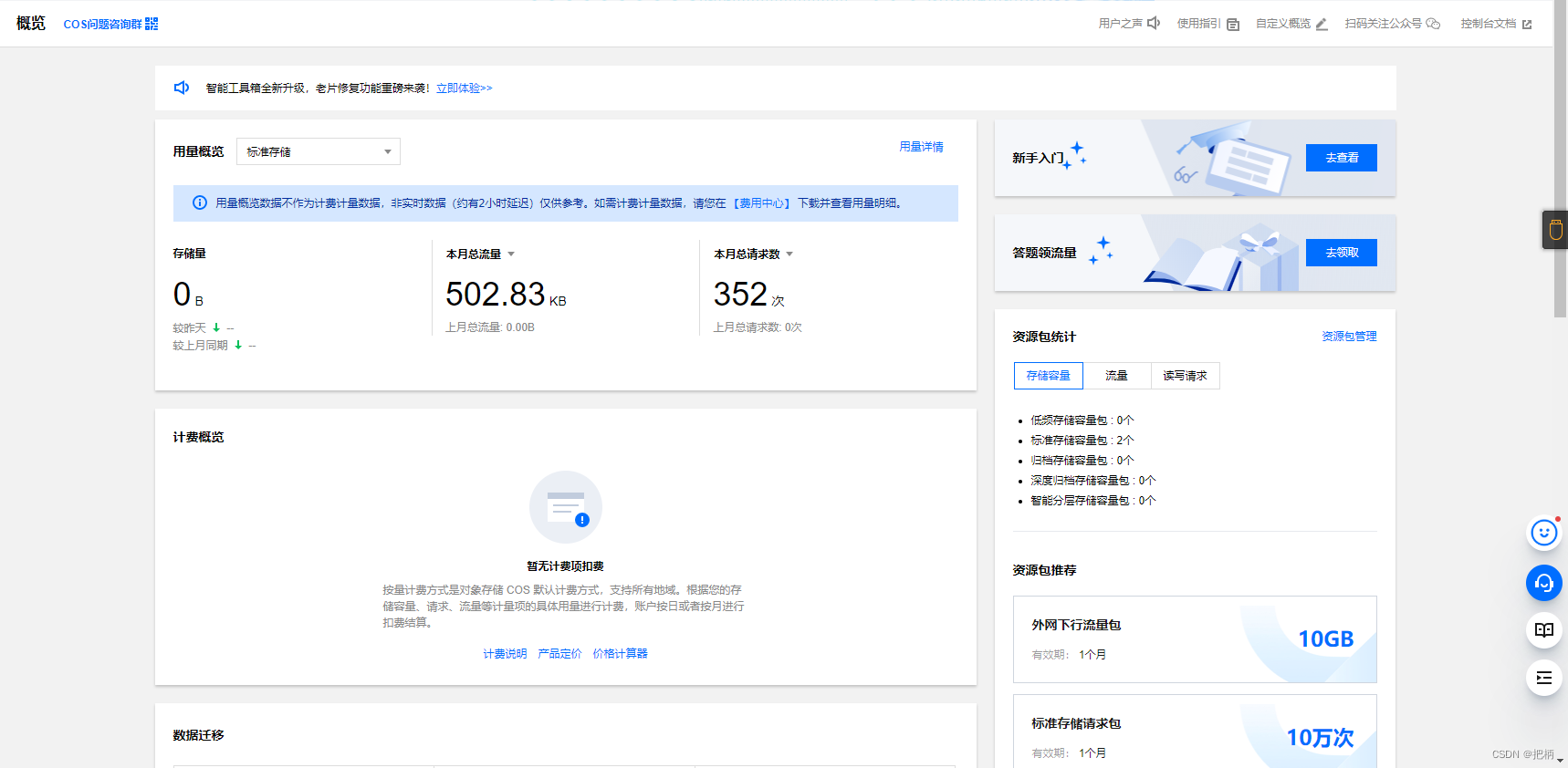Click the 归档存储容量包 : 0个 entry
Image resolution: width=1568 pixels, height=768 pixels.
point(1082,461)
